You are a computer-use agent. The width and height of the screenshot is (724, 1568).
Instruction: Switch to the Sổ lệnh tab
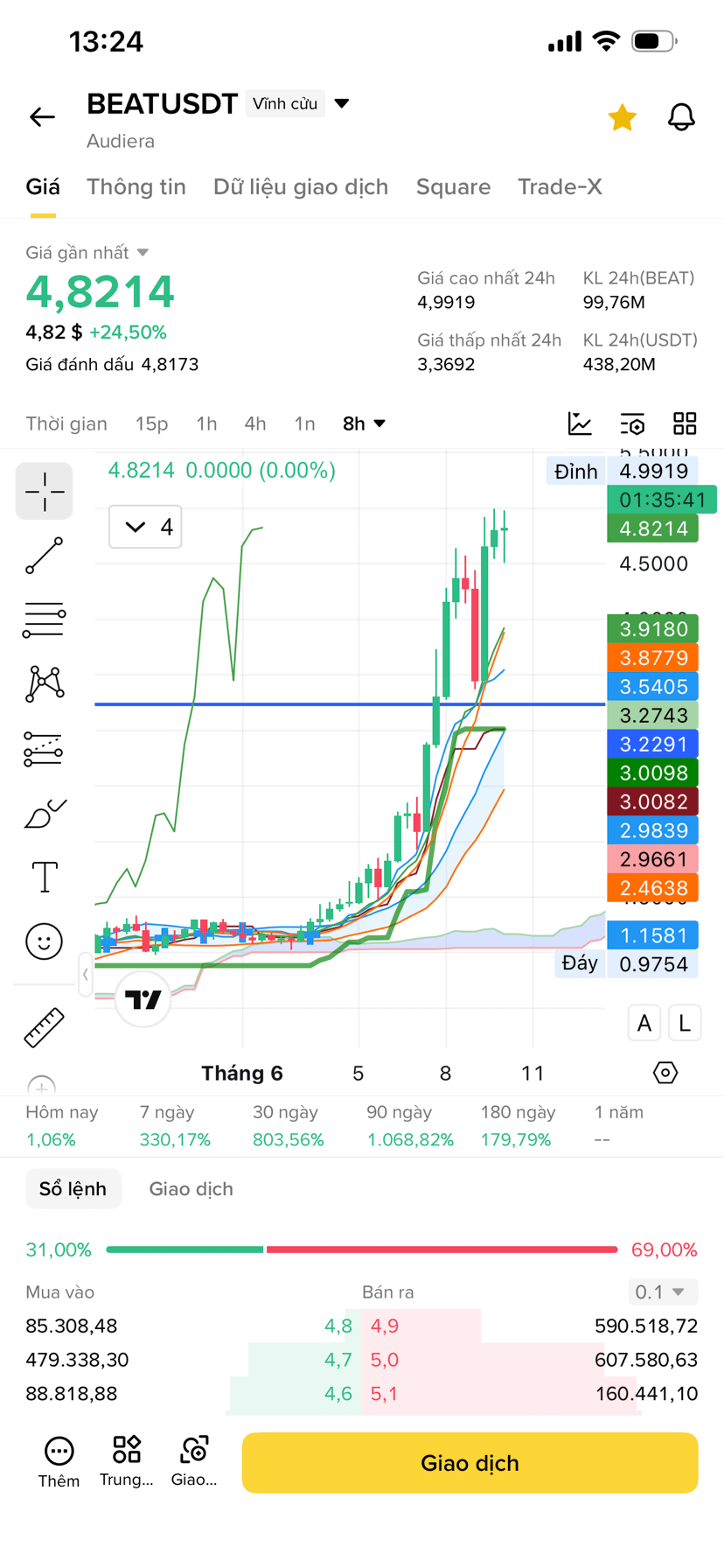(x=73, y=1189)
